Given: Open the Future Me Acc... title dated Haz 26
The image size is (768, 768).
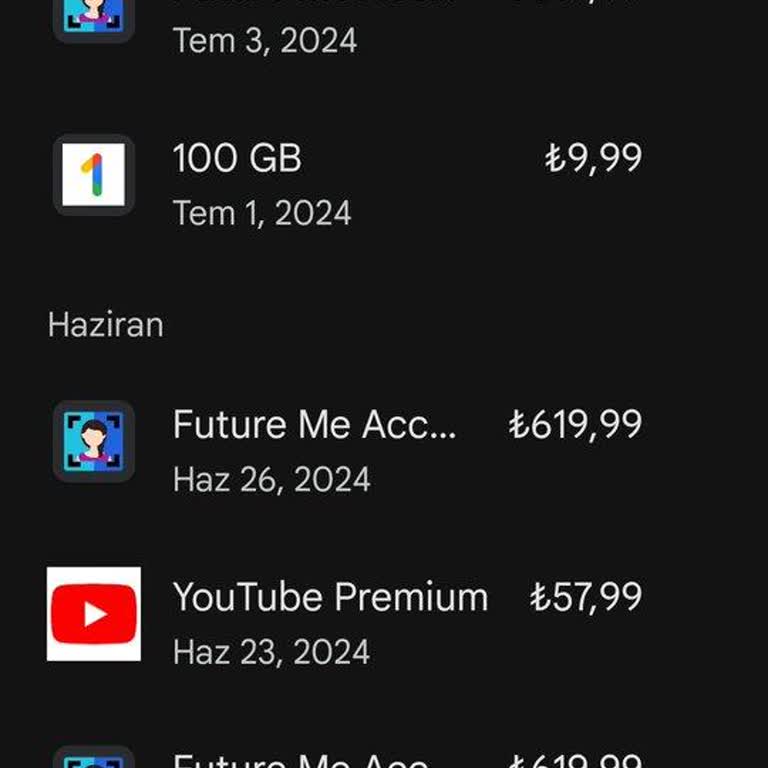Looking at the screenshot, I should point(314,425).
